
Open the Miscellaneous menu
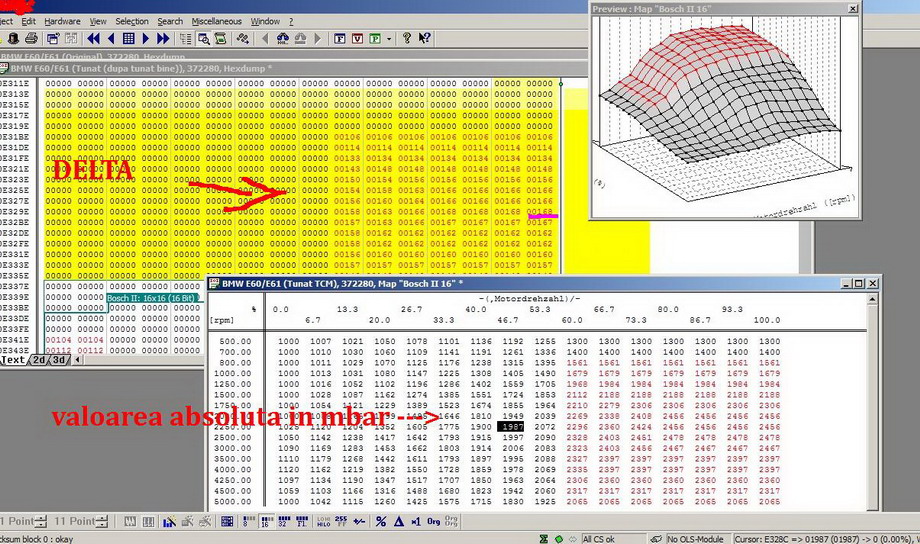click(x=216, y=20)
